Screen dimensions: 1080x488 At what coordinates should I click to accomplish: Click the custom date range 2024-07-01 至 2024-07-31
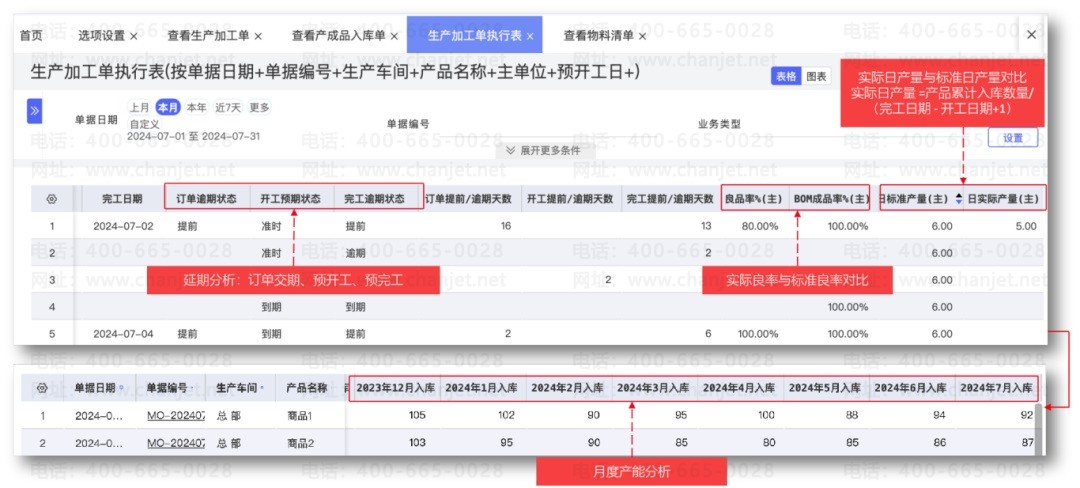[x=194, y=136]
